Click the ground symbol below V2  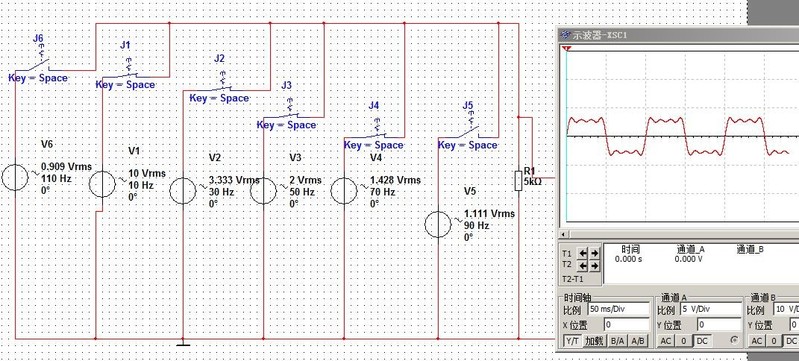(x=183, y=343)
